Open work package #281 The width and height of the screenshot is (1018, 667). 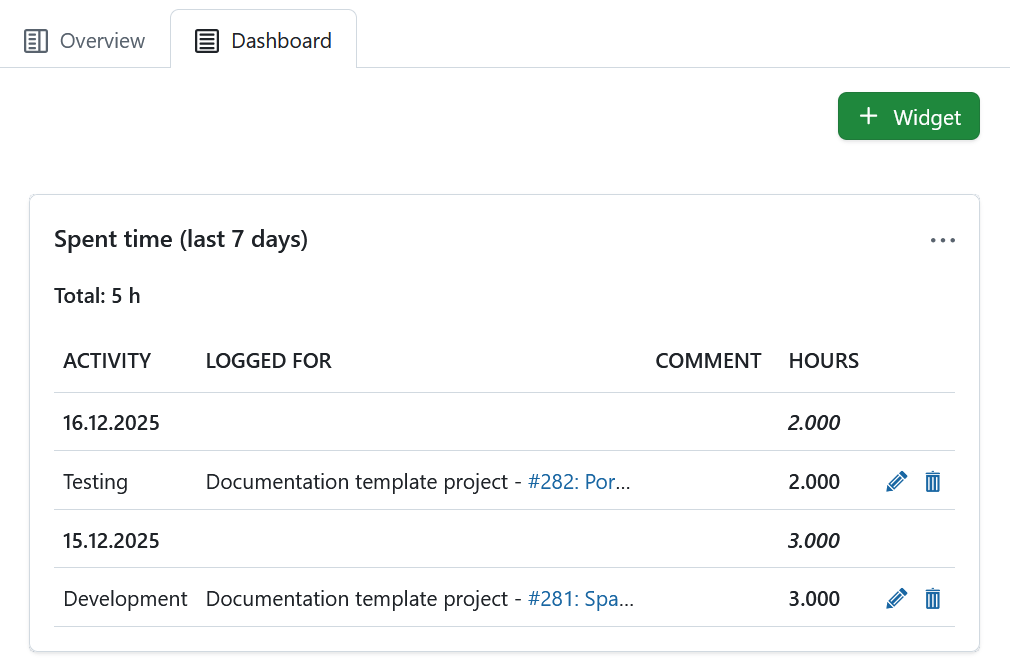click(580, 598)
